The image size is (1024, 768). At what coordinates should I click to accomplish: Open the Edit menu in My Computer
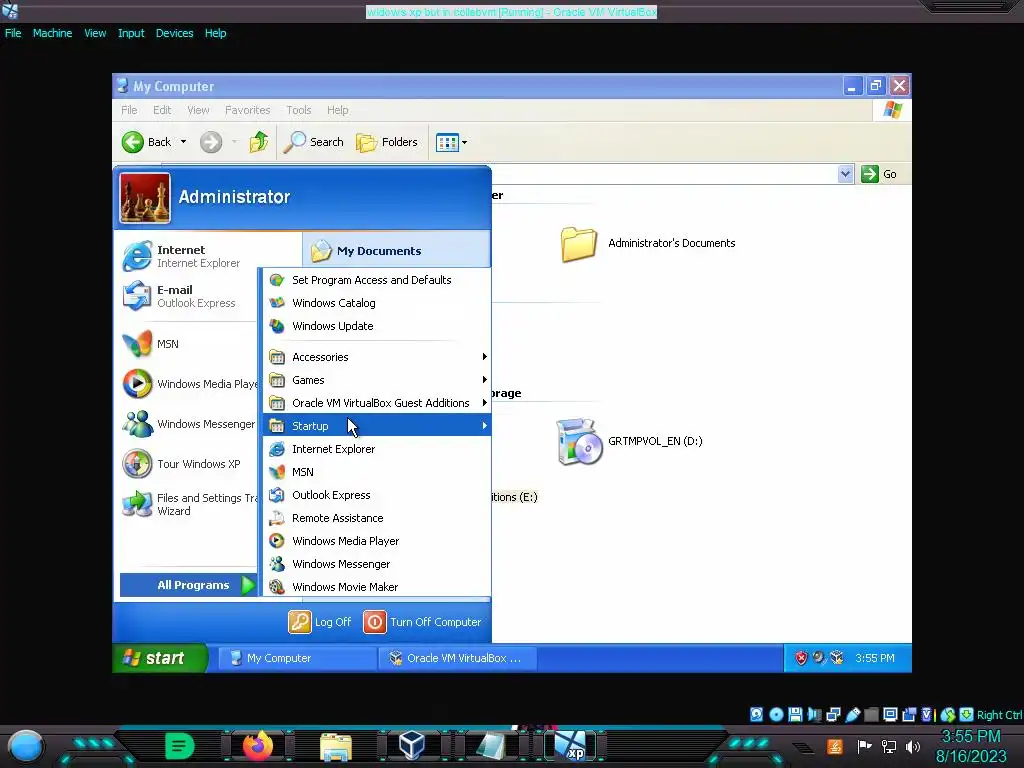[x=162, y=110]
